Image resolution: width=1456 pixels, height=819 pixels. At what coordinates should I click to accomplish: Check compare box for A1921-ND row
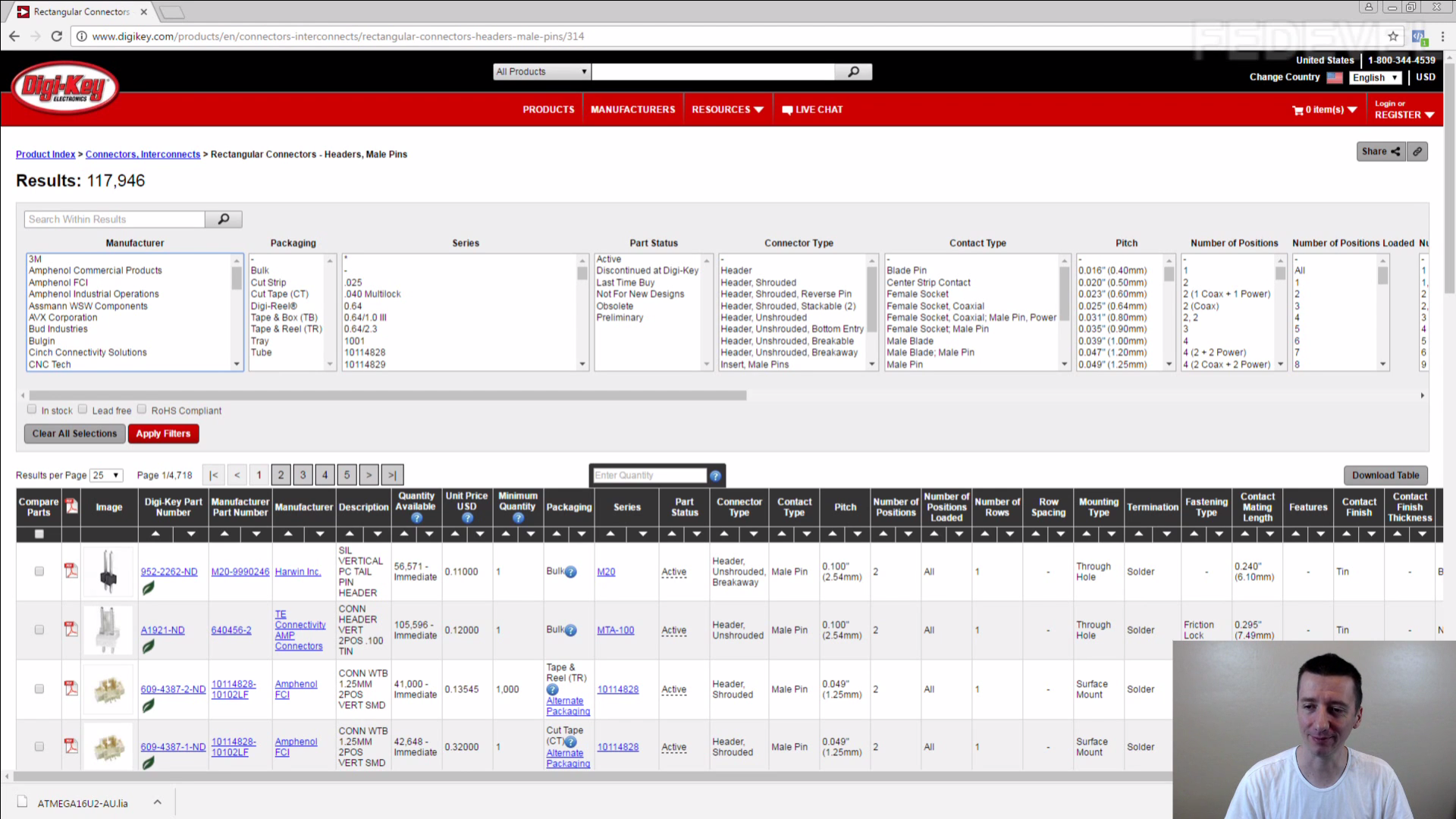coord(39,629)
